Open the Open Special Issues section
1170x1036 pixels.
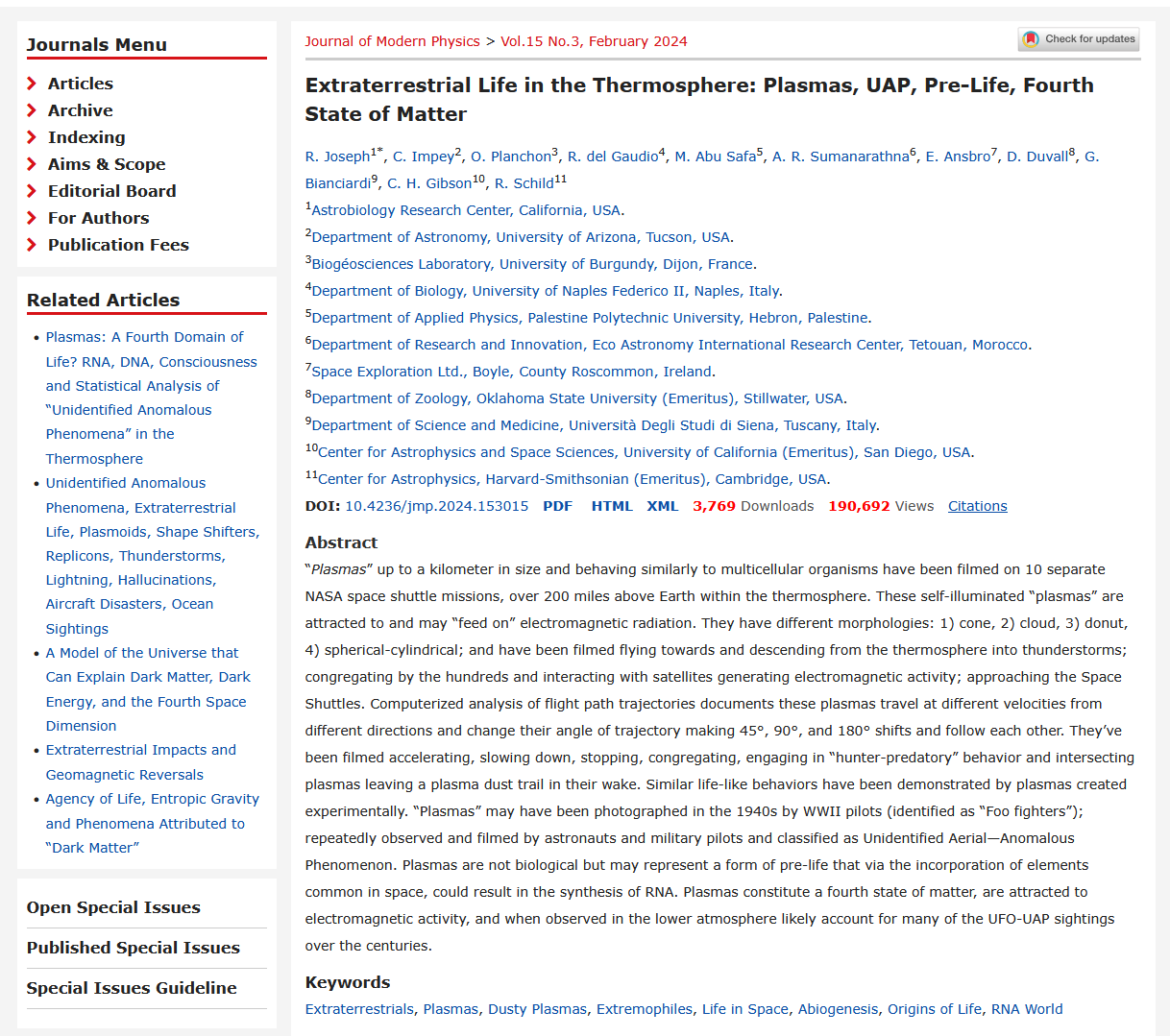click(x=113, y=907)
